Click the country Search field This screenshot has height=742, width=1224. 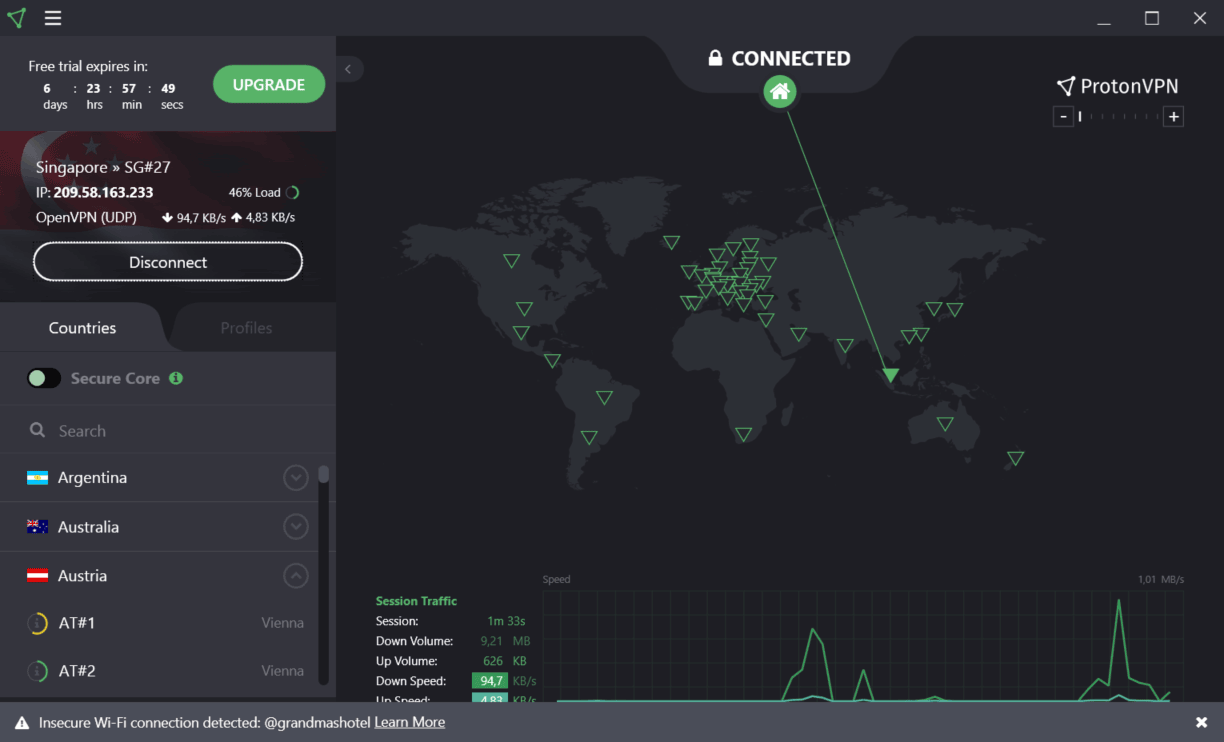(x=170, y=431)
